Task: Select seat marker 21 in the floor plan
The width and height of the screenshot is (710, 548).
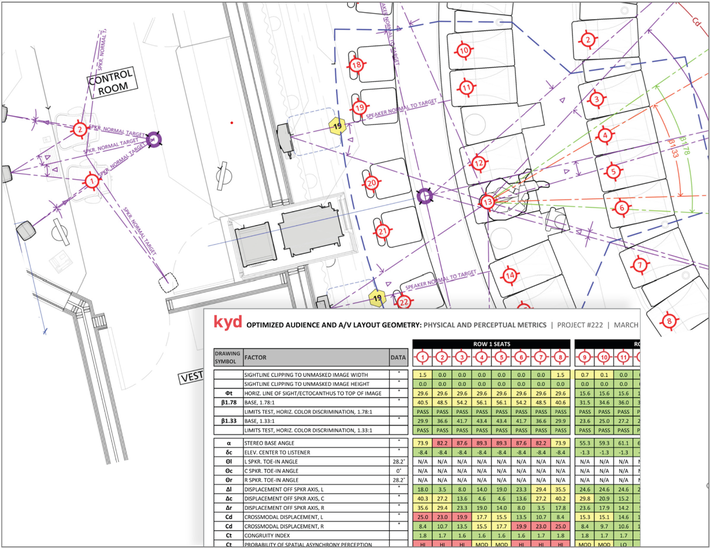Action: [x=383, y=231]
